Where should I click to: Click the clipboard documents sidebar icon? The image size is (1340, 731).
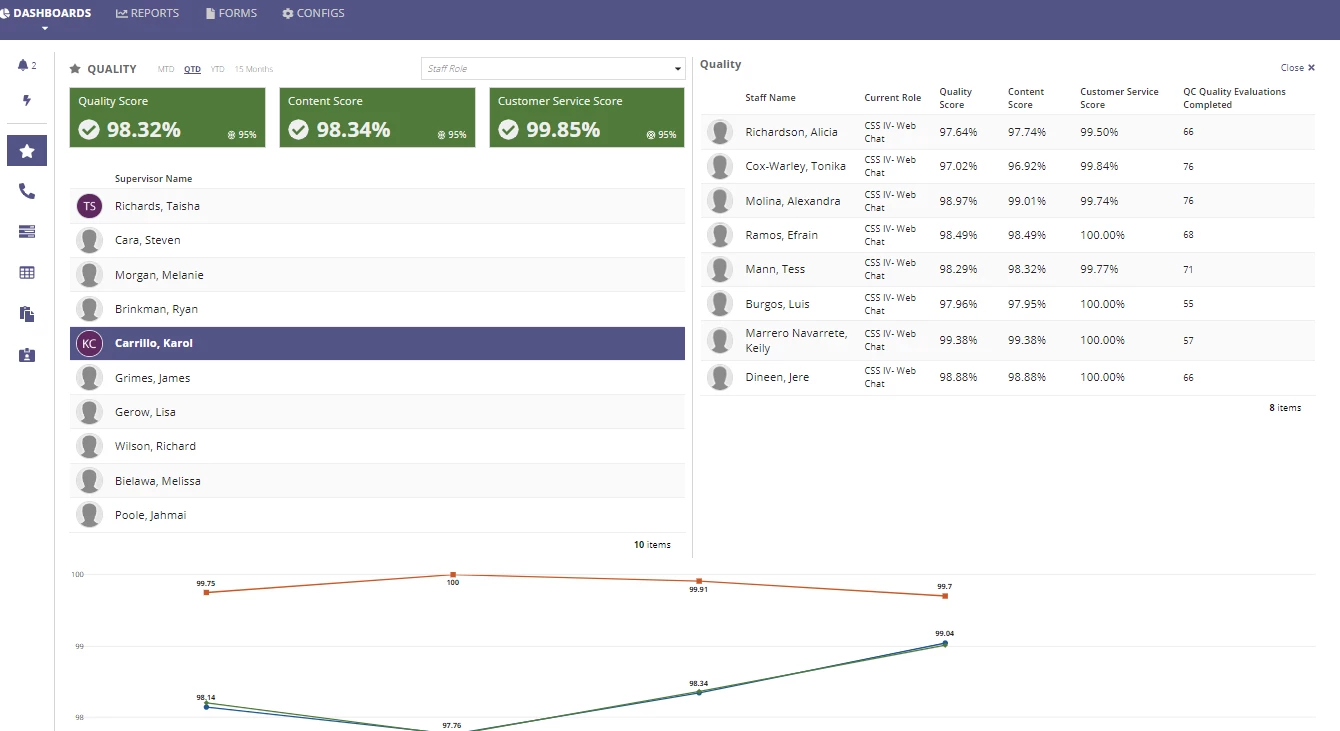tap(27, 314)
